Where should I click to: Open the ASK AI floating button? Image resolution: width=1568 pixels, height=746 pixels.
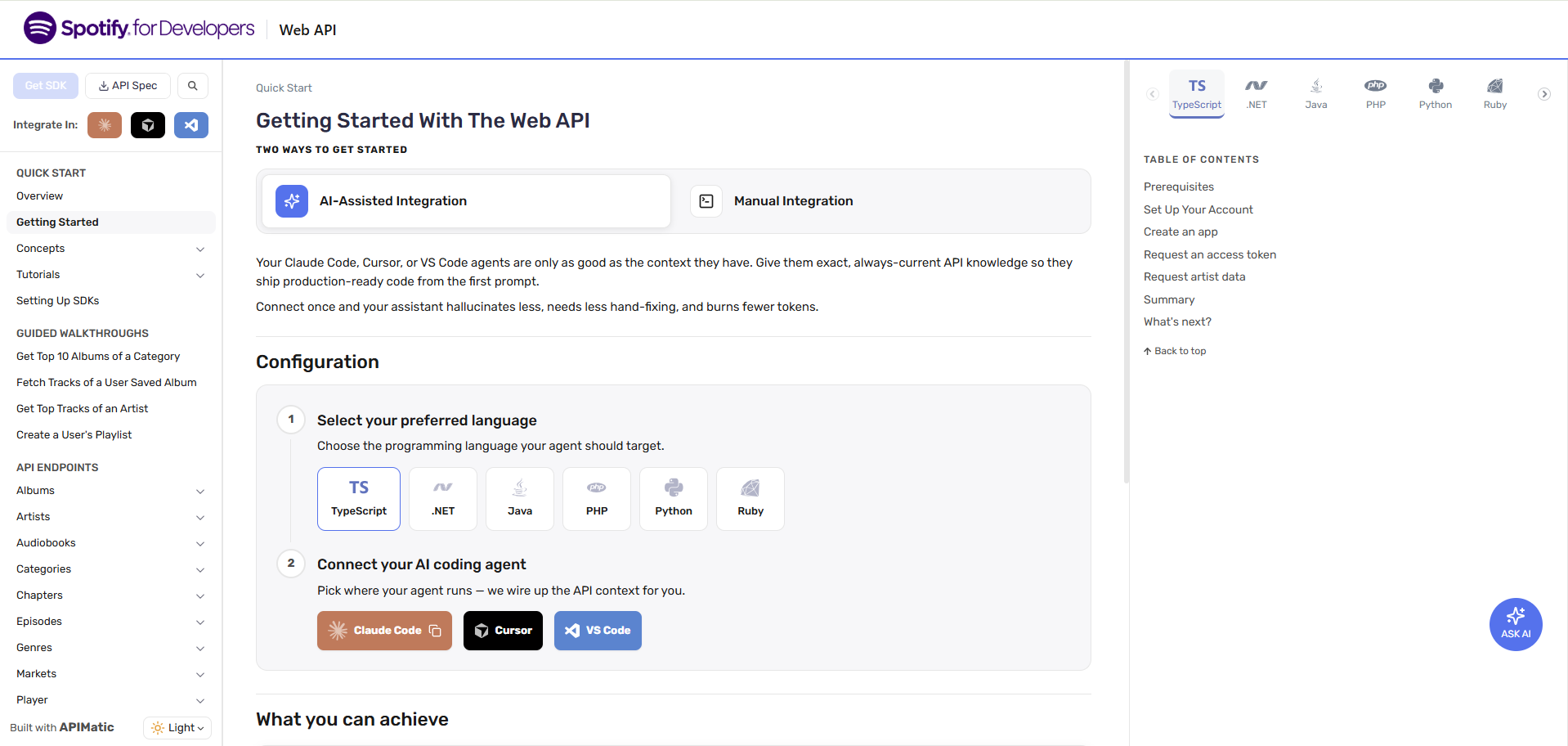click(1516, 624)
